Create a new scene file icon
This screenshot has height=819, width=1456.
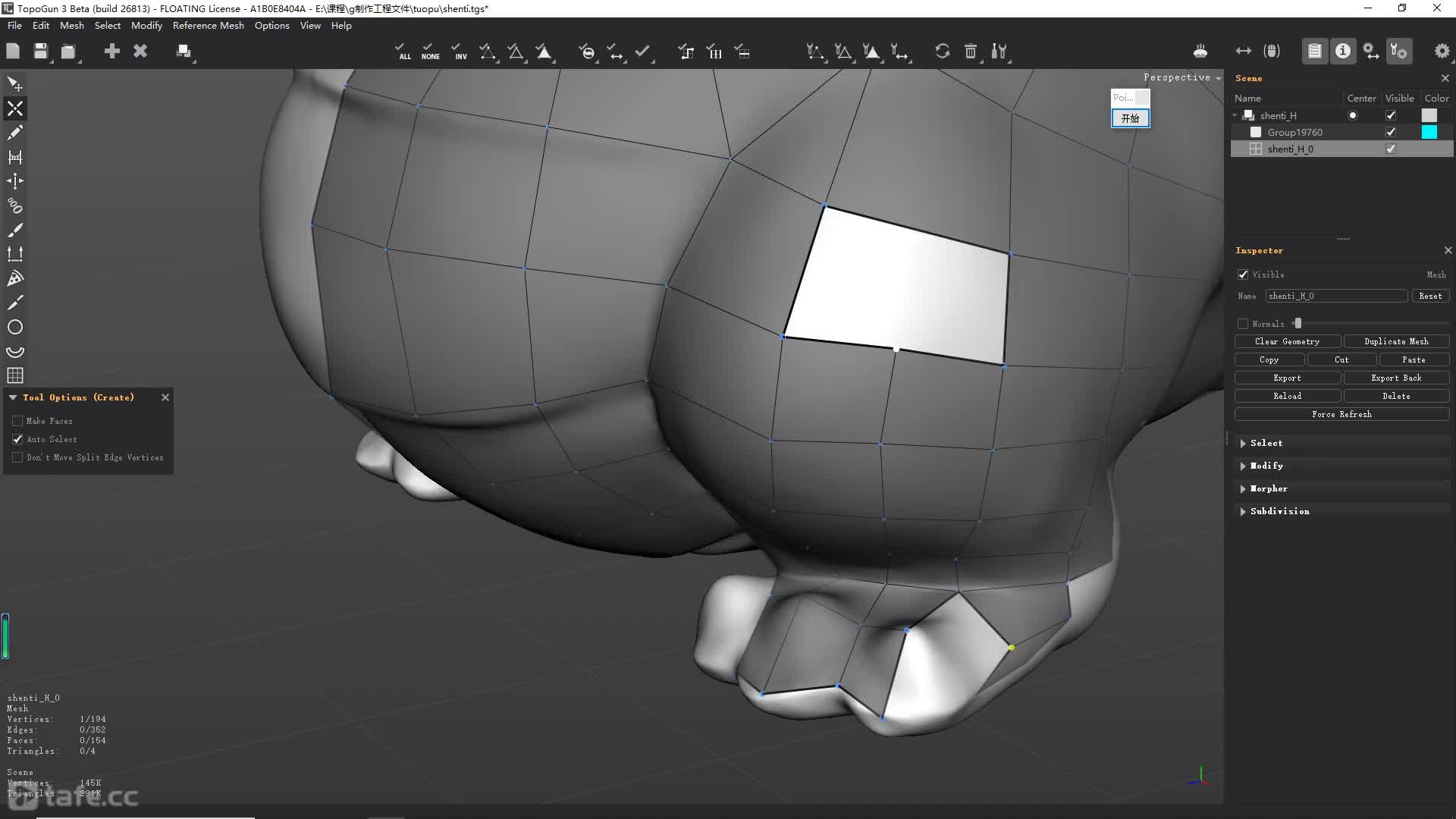[13, 51]
